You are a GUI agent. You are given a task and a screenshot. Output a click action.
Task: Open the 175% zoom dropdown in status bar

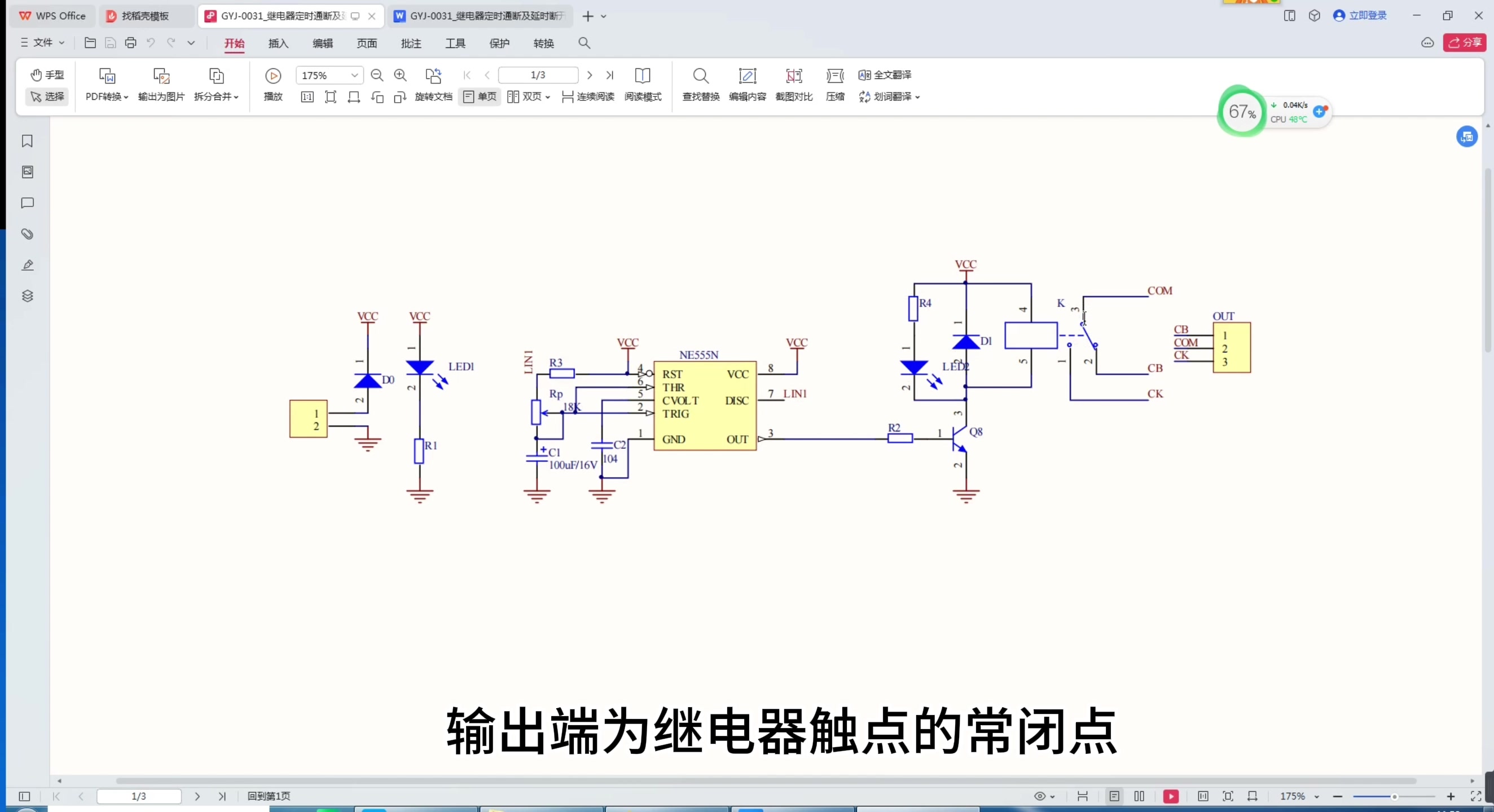point(1300,796)
